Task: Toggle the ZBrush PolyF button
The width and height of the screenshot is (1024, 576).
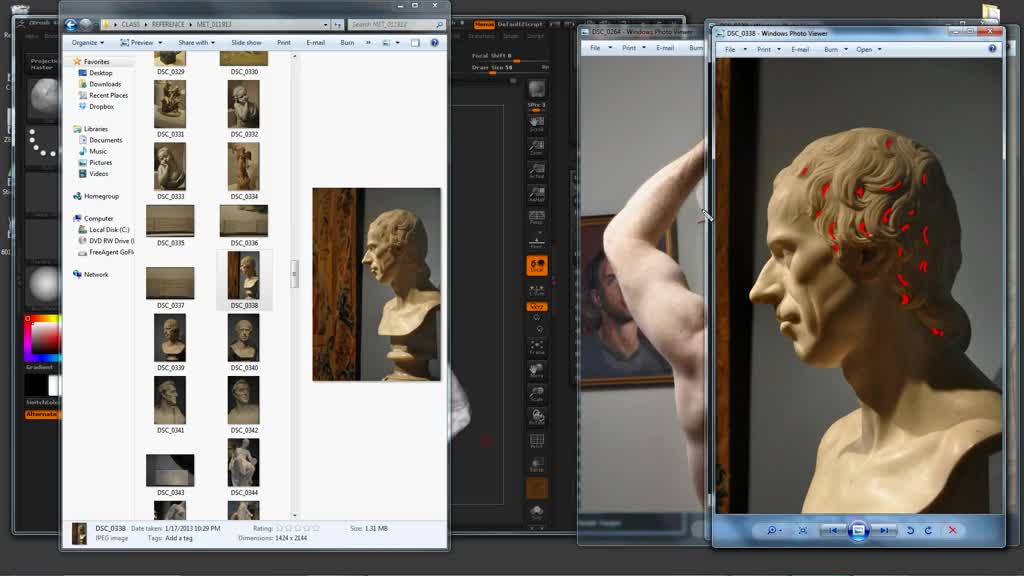Action: (x=537, y=441)
